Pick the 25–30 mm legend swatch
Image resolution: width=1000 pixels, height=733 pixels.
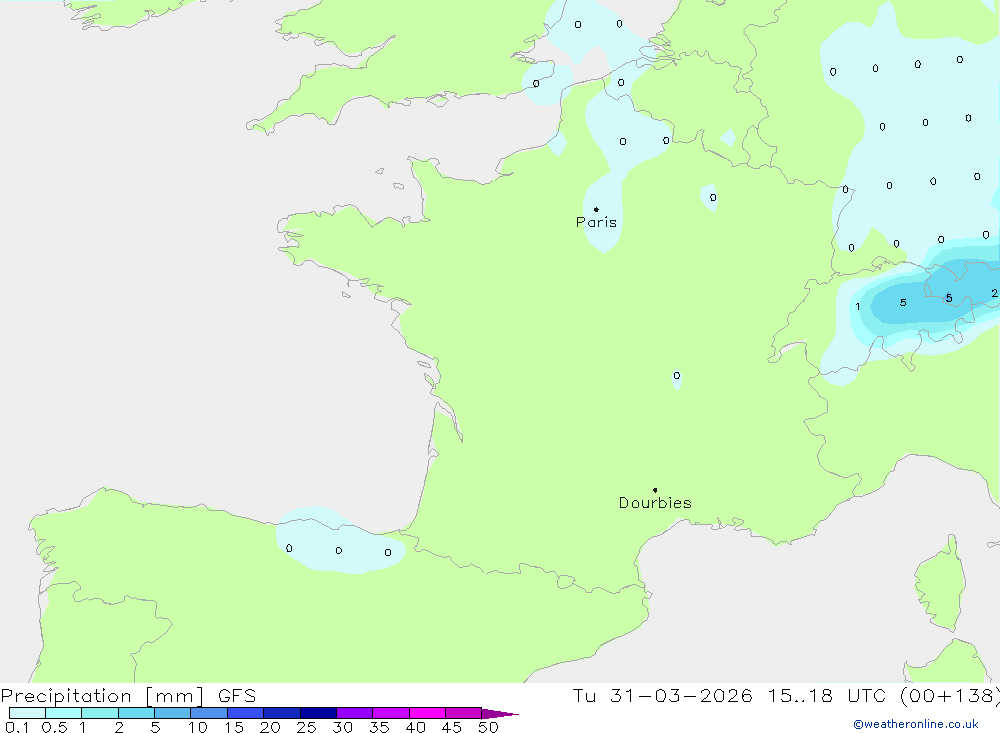coord(318,713)
